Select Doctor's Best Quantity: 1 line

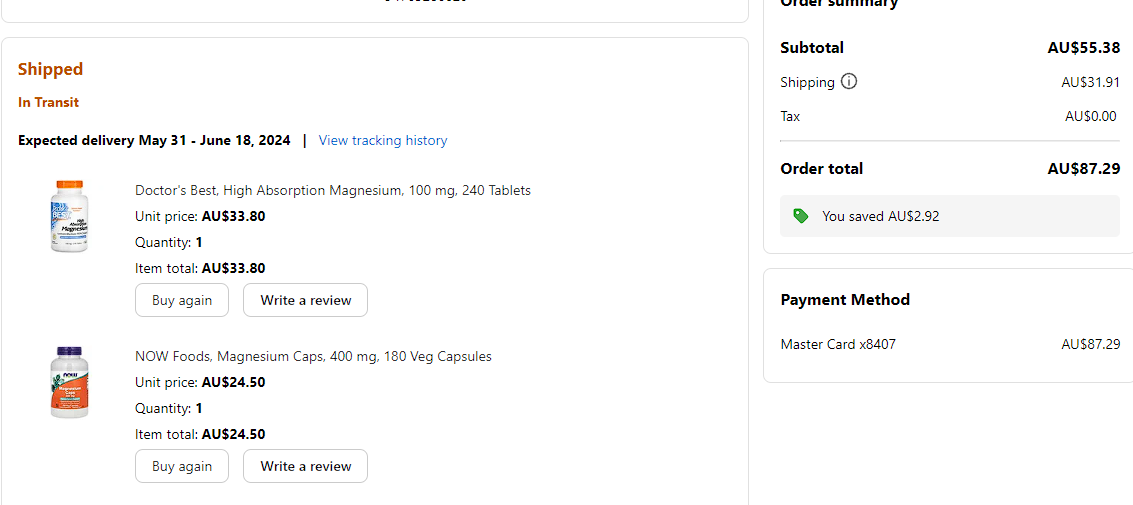coord(169,242)
